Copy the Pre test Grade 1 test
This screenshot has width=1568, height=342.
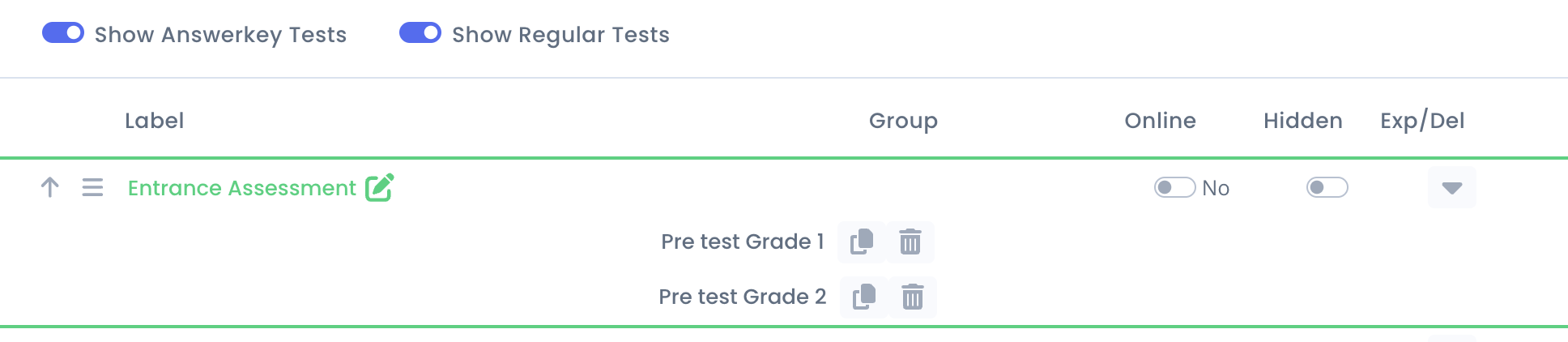point(862,242)
